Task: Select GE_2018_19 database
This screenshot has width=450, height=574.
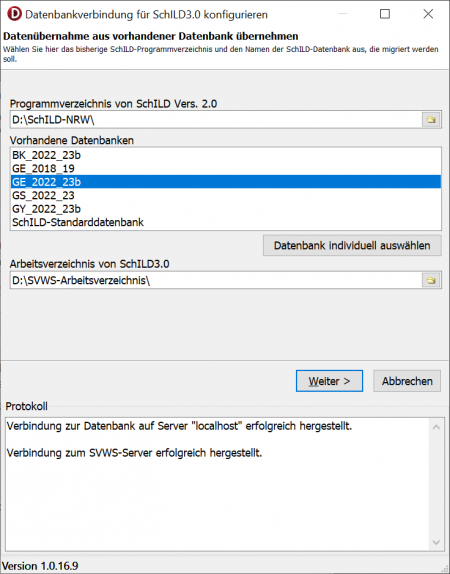Action: pyautogui.click(x=226, y=168)
